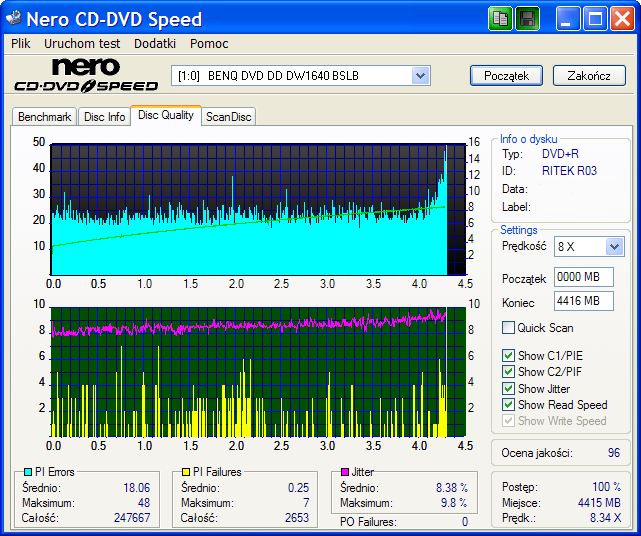Click the yellow PI Failures color swatch
This screenshot has width=641, height=536.
point(186,472)
